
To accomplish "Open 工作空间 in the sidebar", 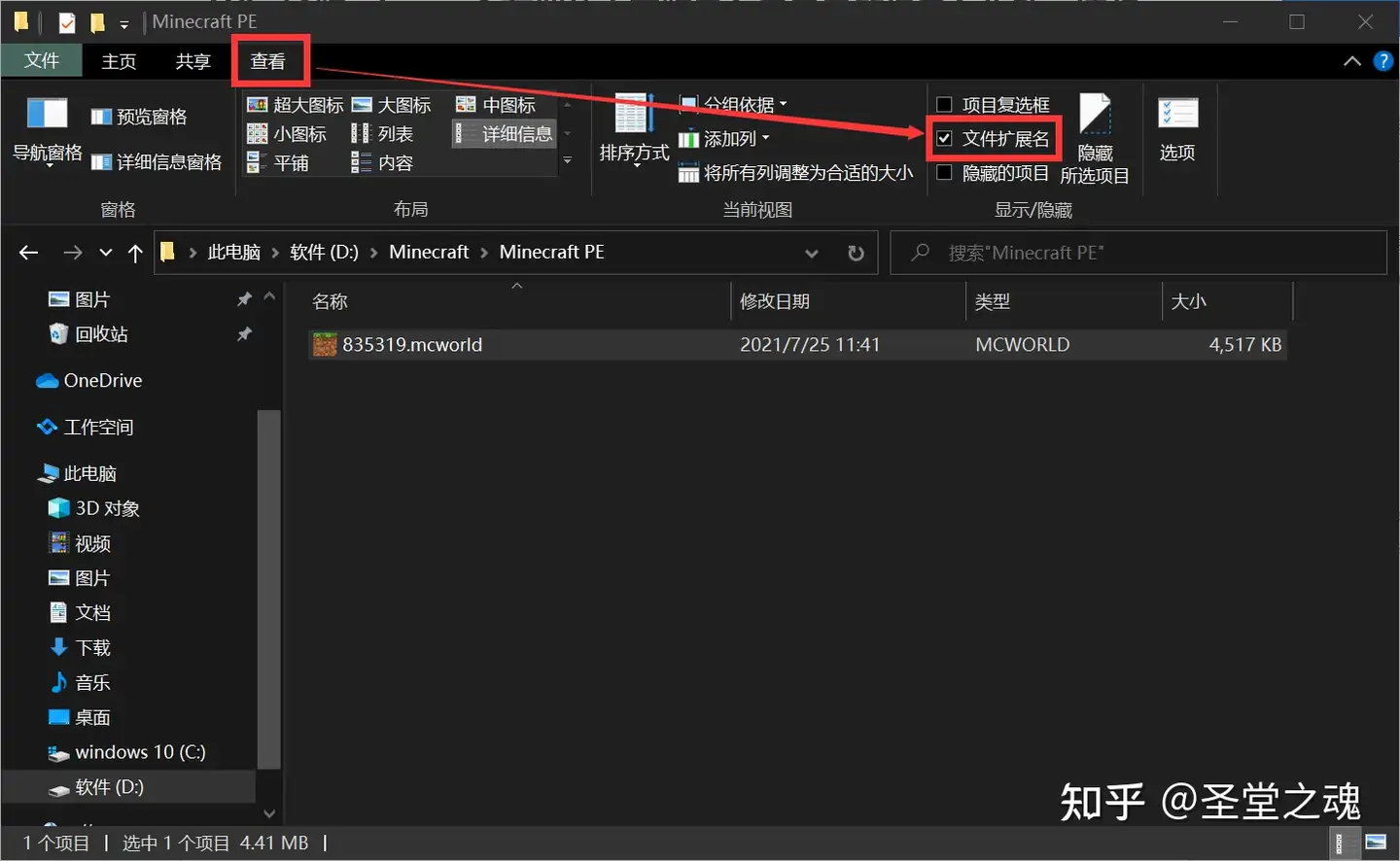I will pos(84,428).
